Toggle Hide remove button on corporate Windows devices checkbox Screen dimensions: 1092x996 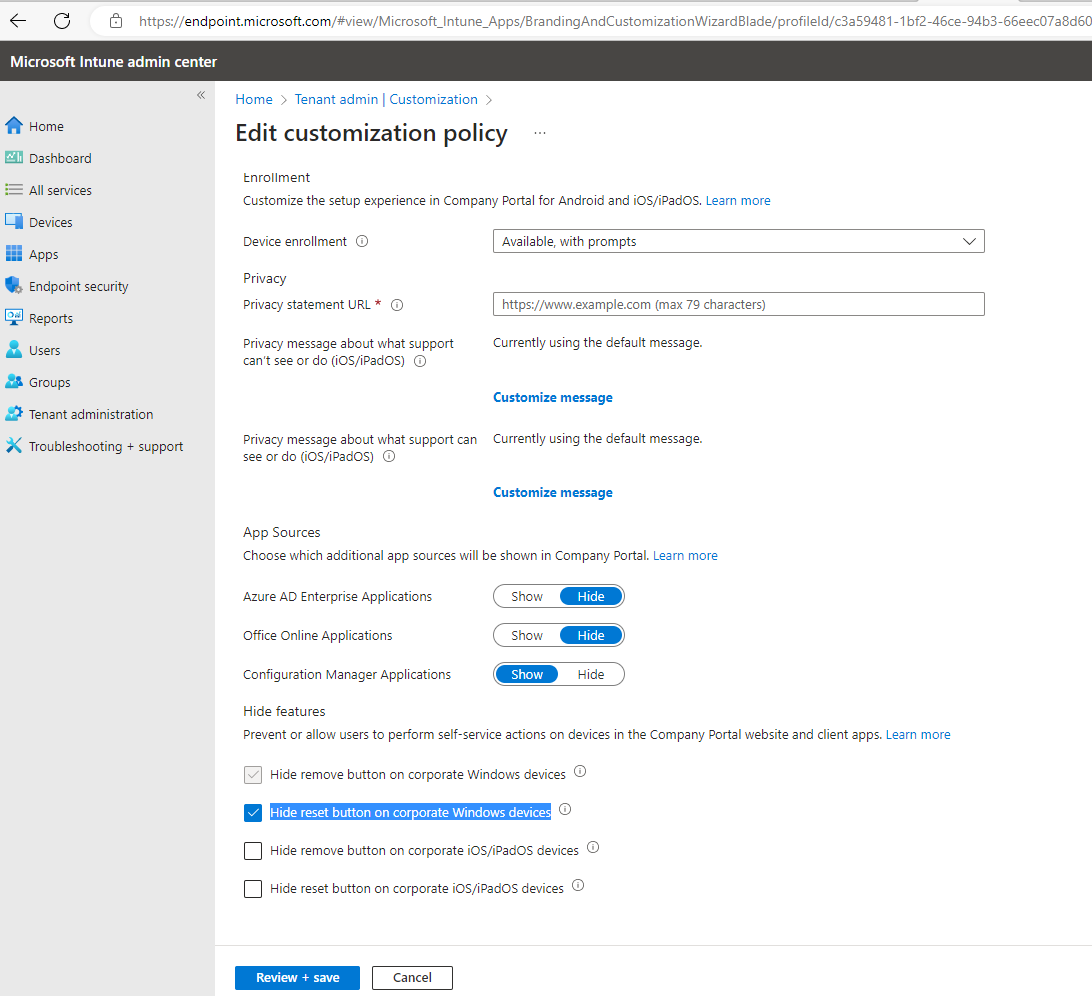click(x=253, y=775)
